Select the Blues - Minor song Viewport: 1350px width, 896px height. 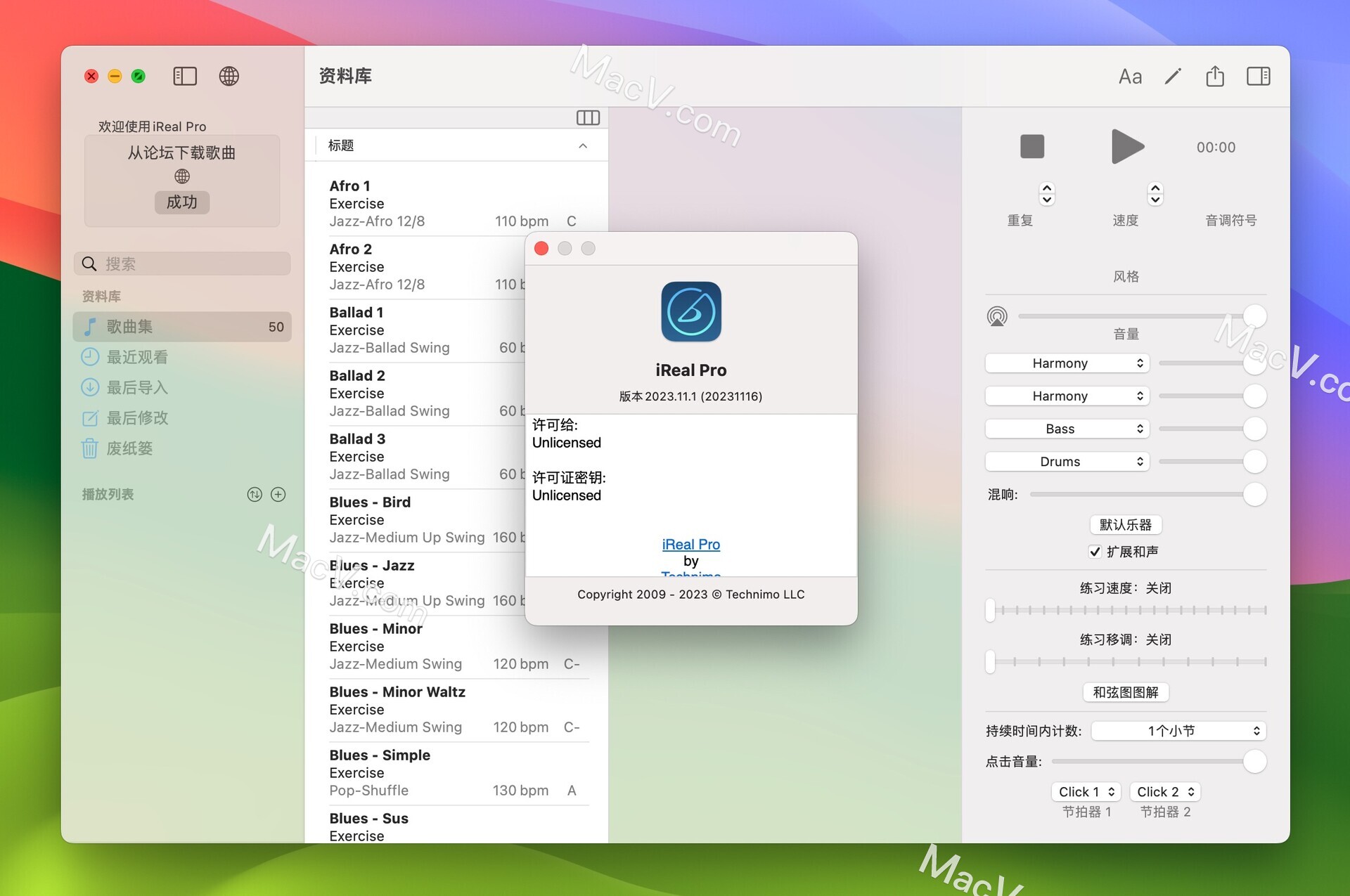click(x=457, y=647)
